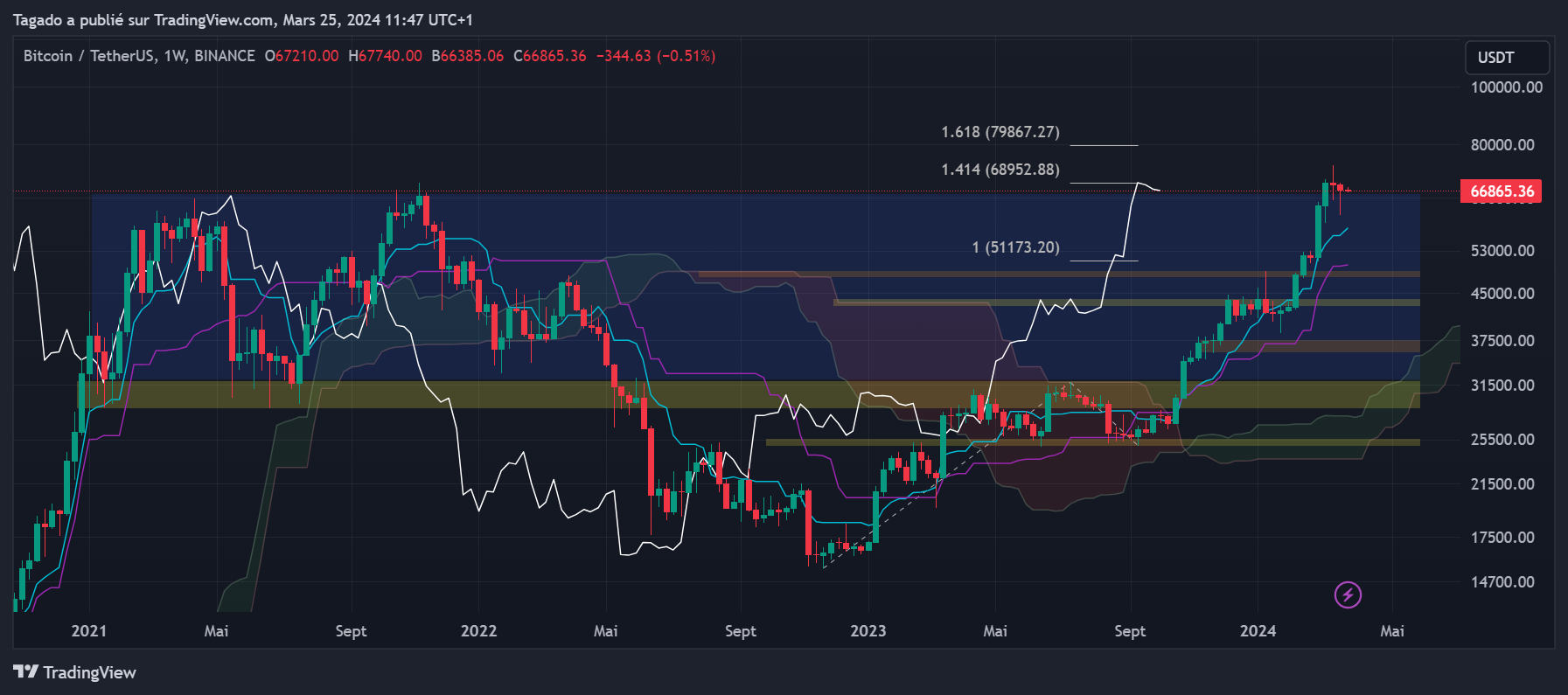1568x695 pixels.
Task: Click the red 66865.36 current price label
Action: coord(1501,191)
